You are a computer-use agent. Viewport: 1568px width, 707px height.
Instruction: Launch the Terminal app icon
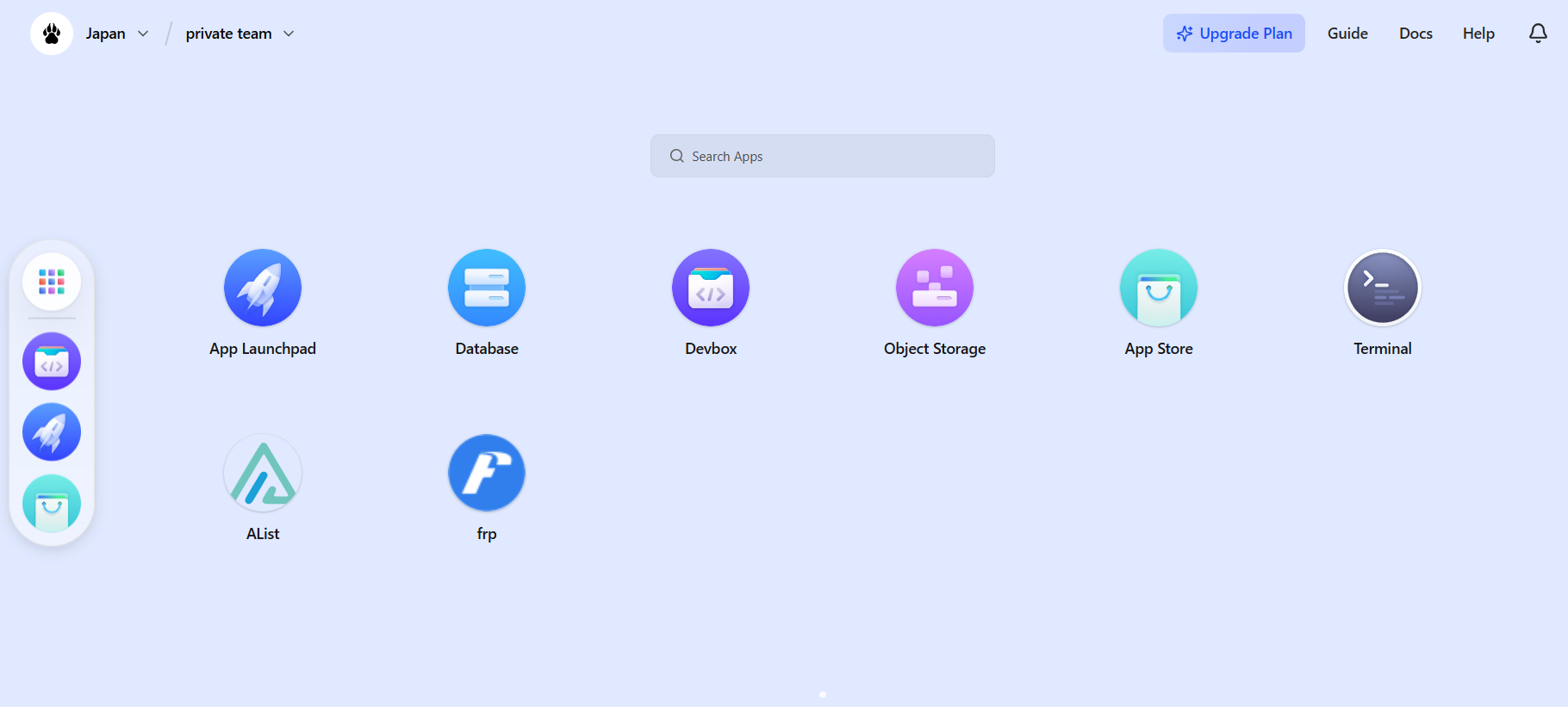[1383, 288]
